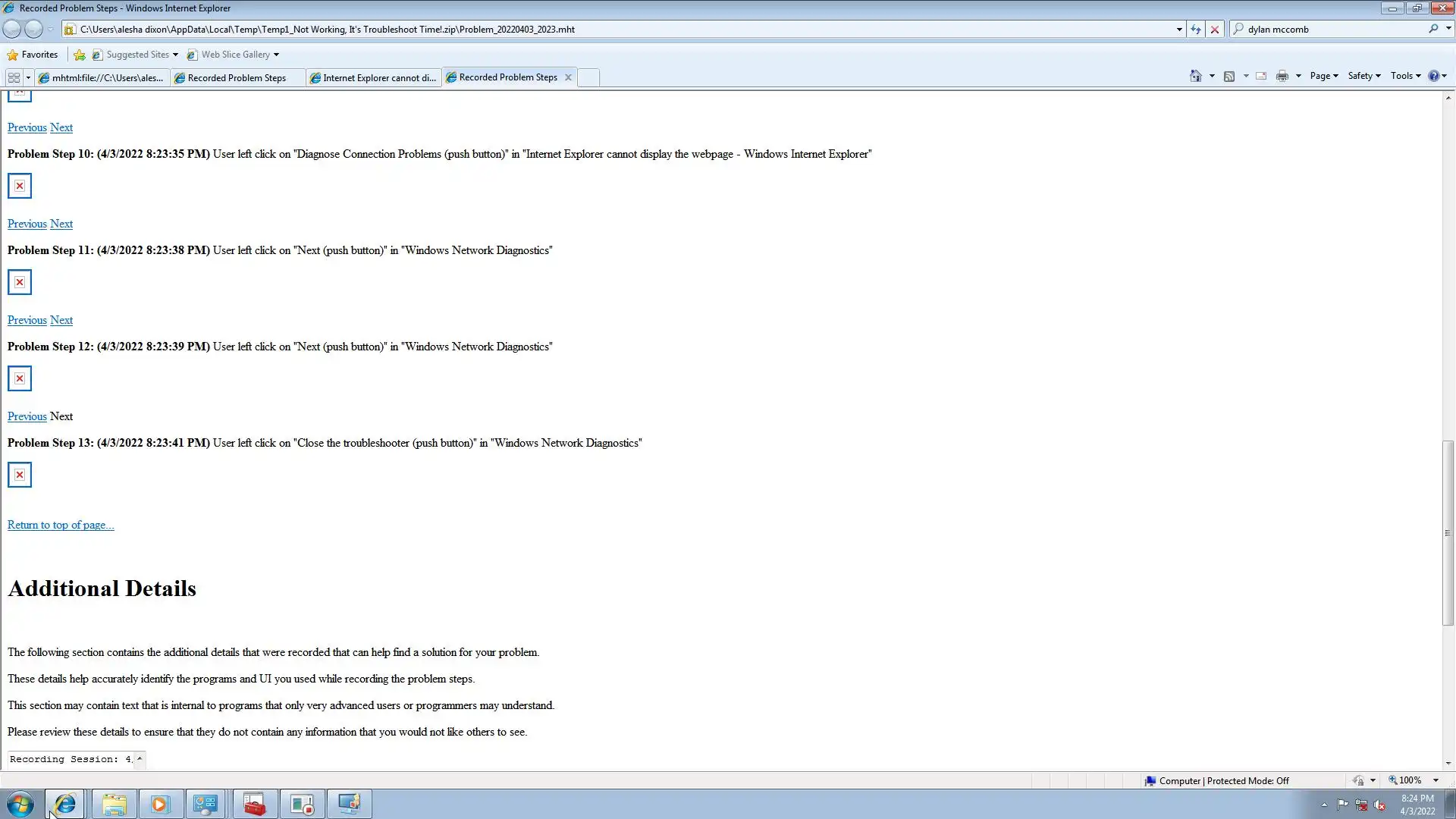Open the Tools dropdown menu
This screenshot has height=819, width=1456.
[1405, 76]
